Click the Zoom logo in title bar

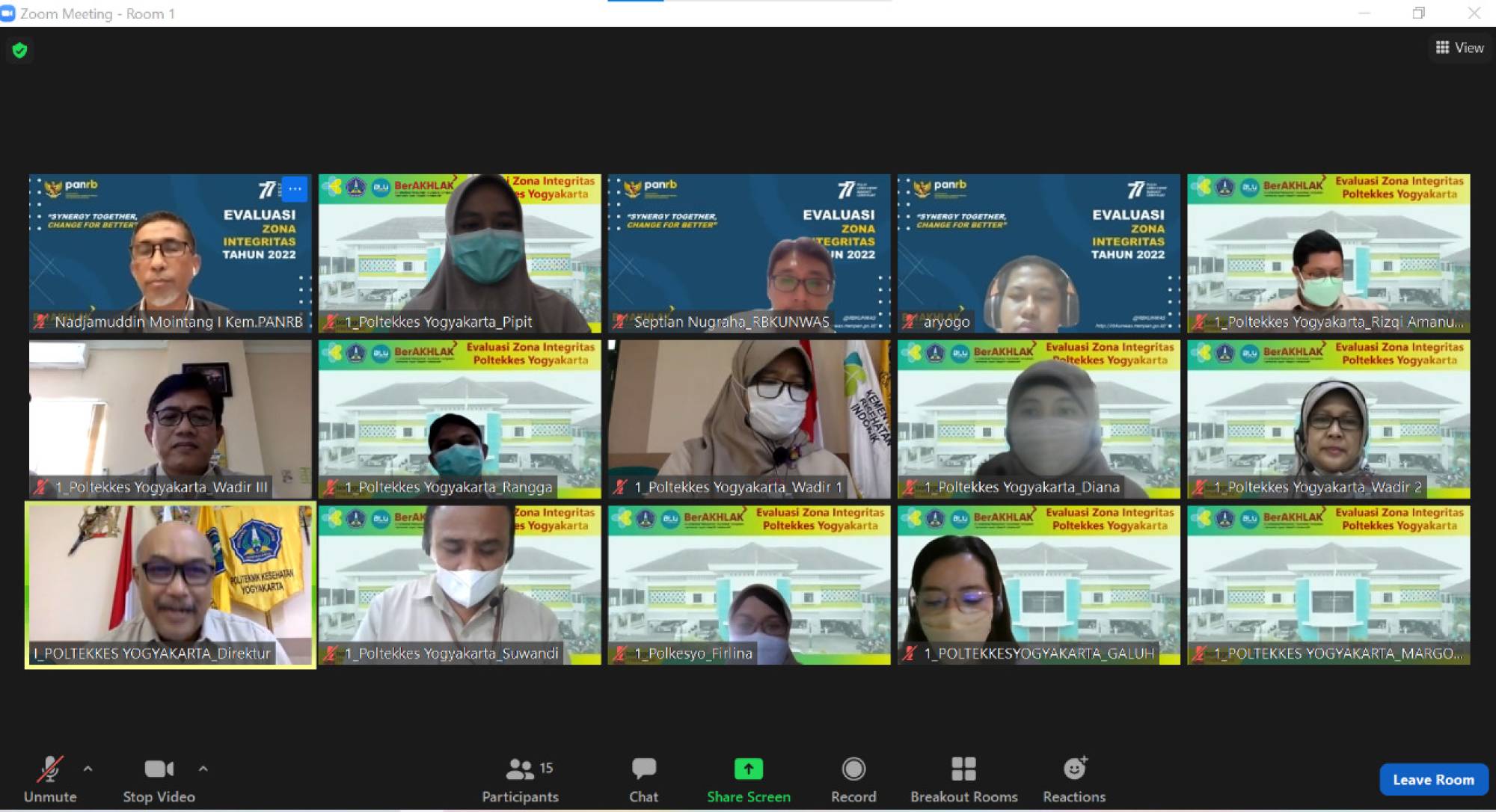(8, 13)
